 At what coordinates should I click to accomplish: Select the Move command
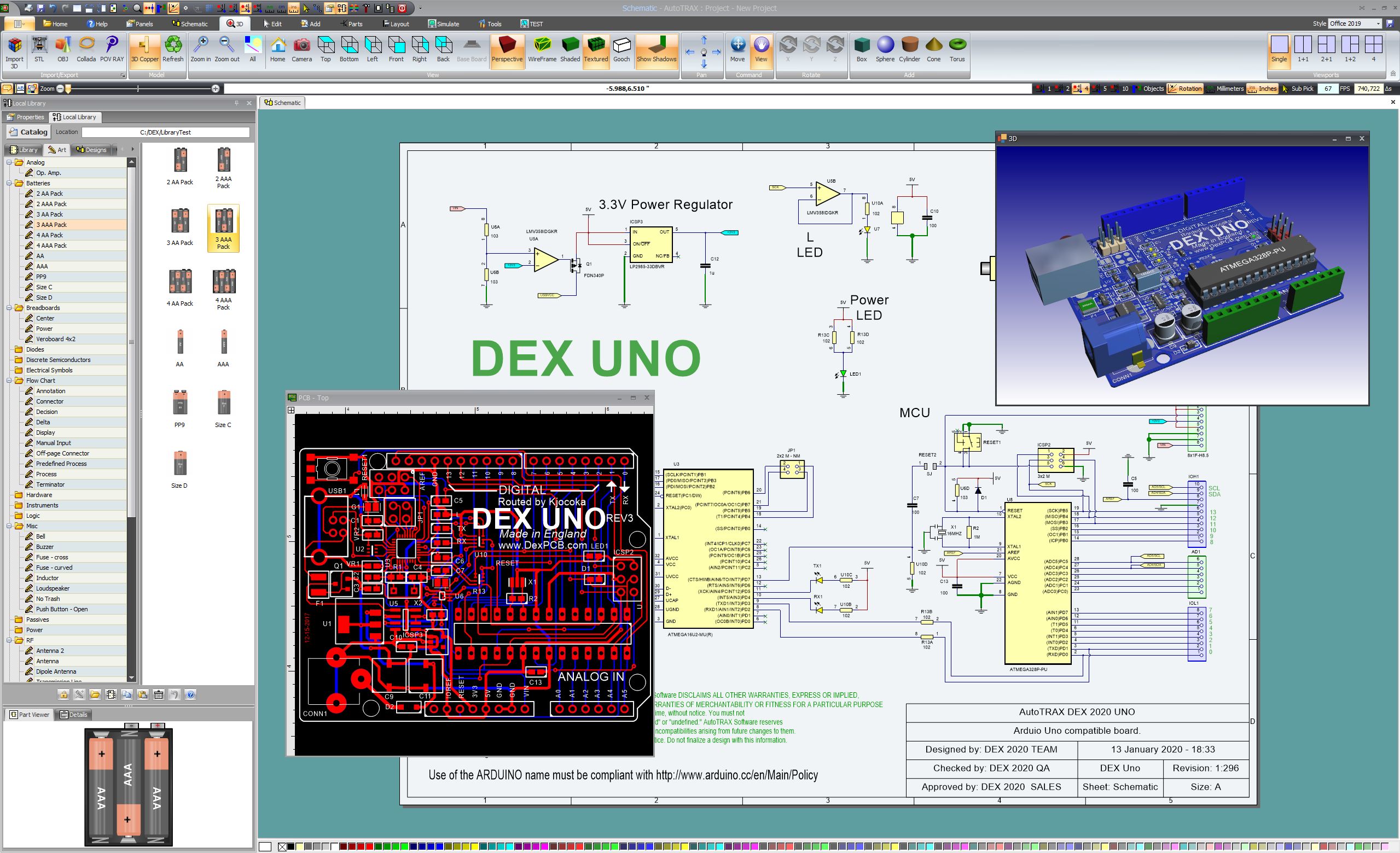point(737,49)
